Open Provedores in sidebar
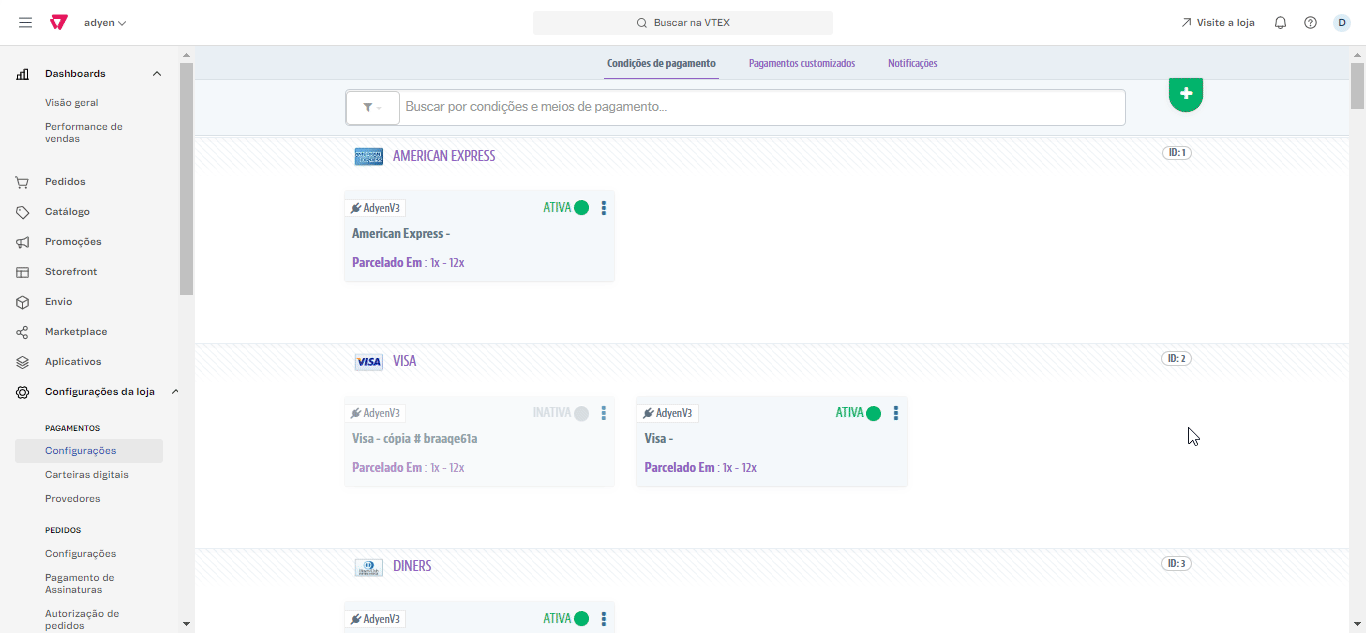 point(73,499)
